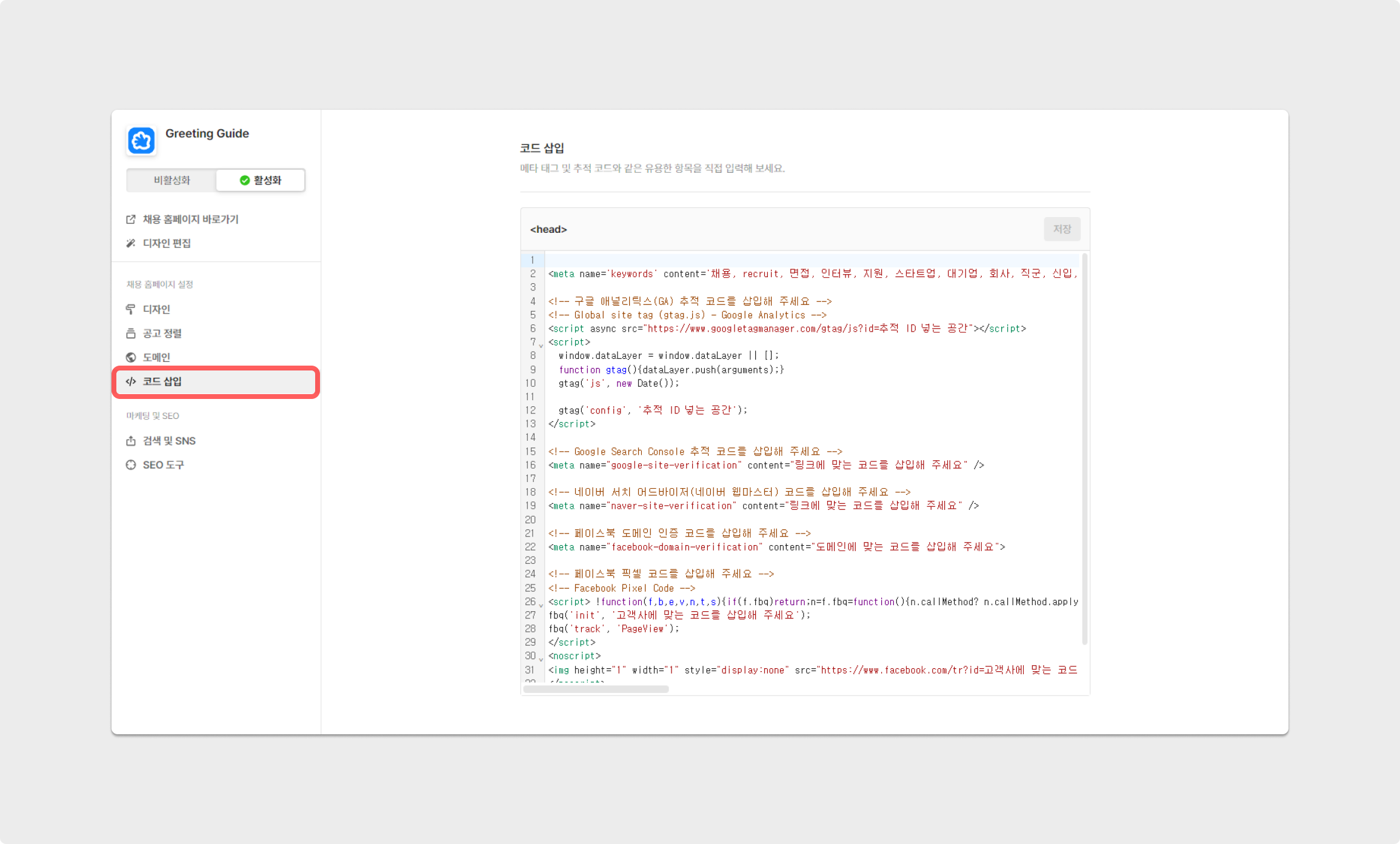Place cursor on empty line 1 of editor

click(812, 260)
